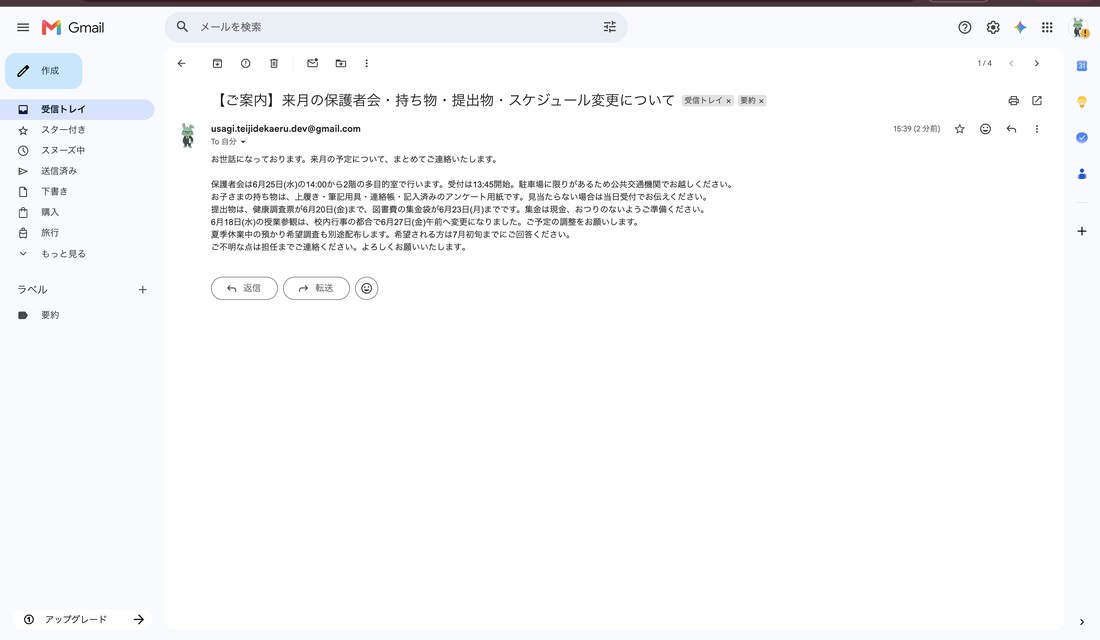Remove the 受信トレイ label chip

pyautogui.click(x=728, y=101)
